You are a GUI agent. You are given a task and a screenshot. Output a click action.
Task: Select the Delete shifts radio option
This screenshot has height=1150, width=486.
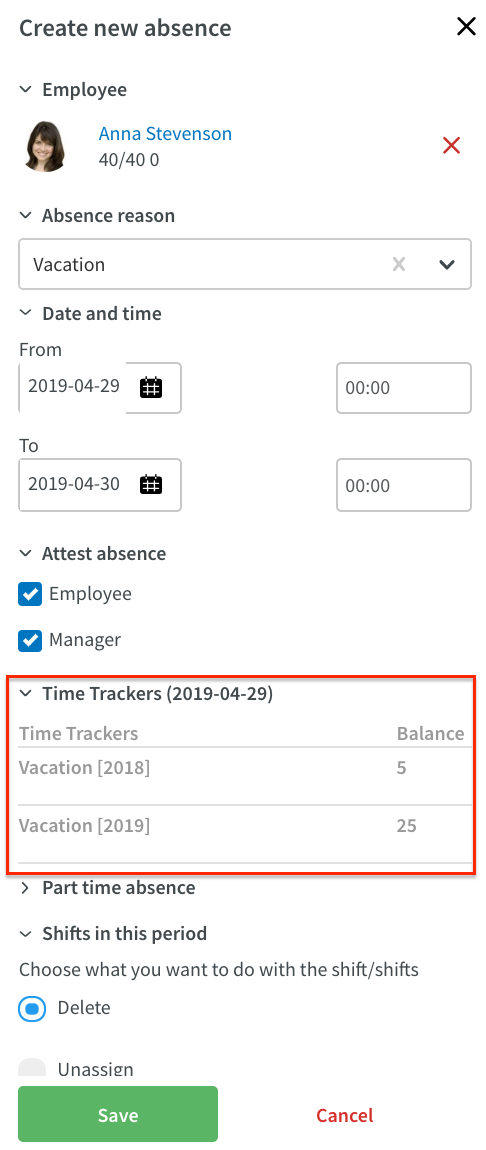point(32,1009)
